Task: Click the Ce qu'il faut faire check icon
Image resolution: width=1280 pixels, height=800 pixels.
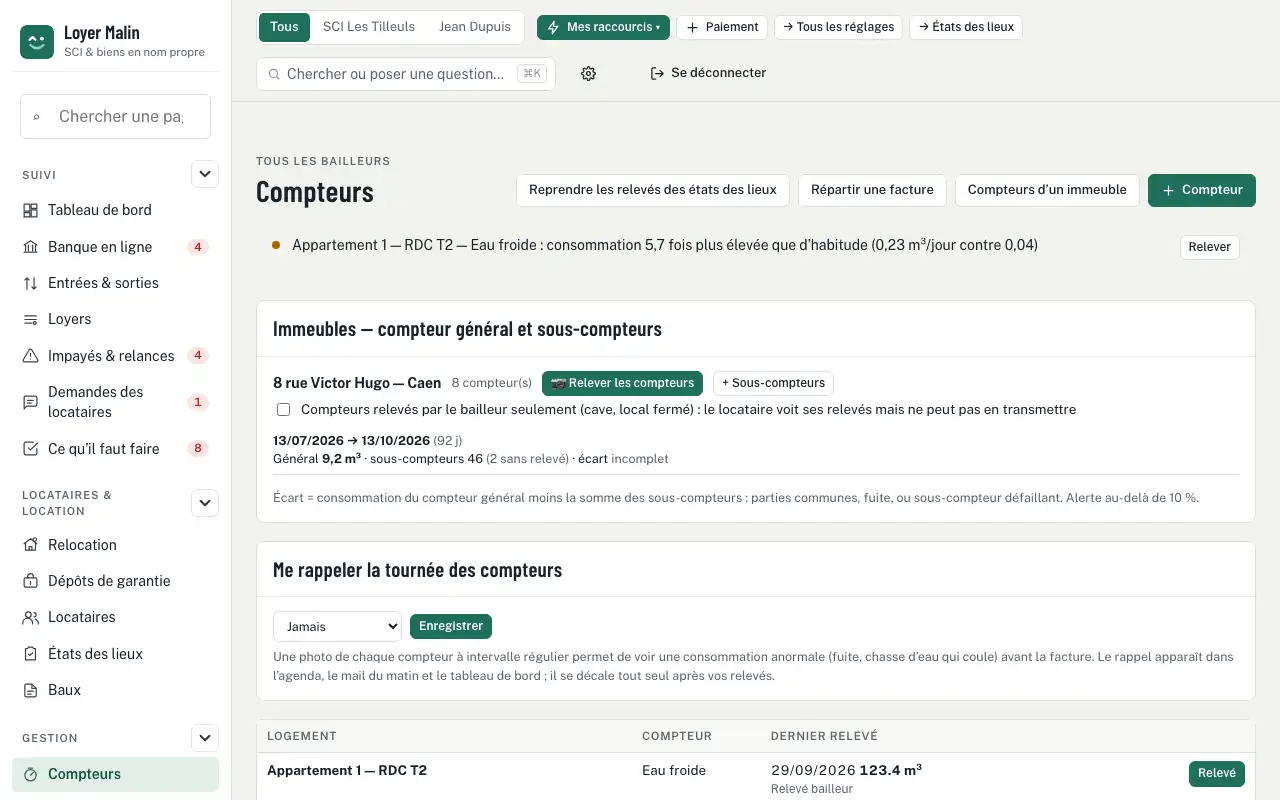Action: click(x=30, y=449)
